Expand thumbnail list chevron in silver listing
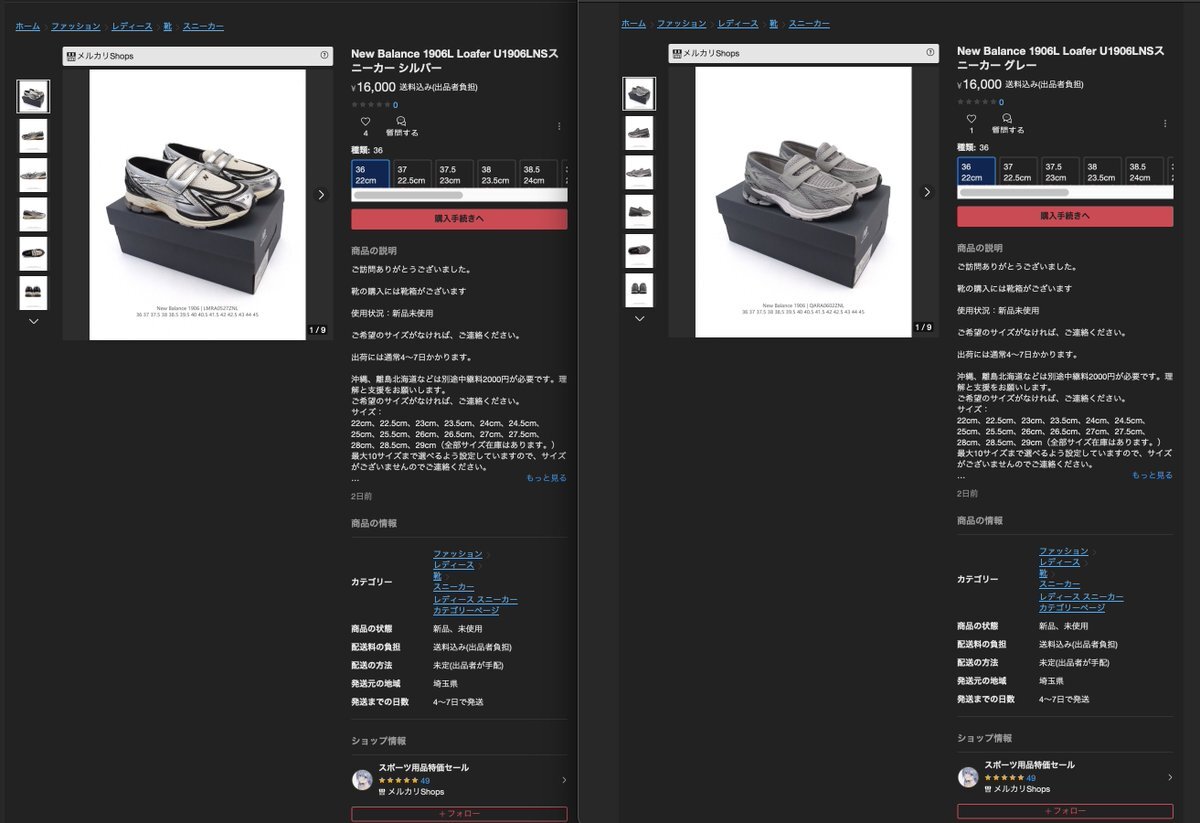The height and width of the screenshot is (823, 1200). pos(33,321)
